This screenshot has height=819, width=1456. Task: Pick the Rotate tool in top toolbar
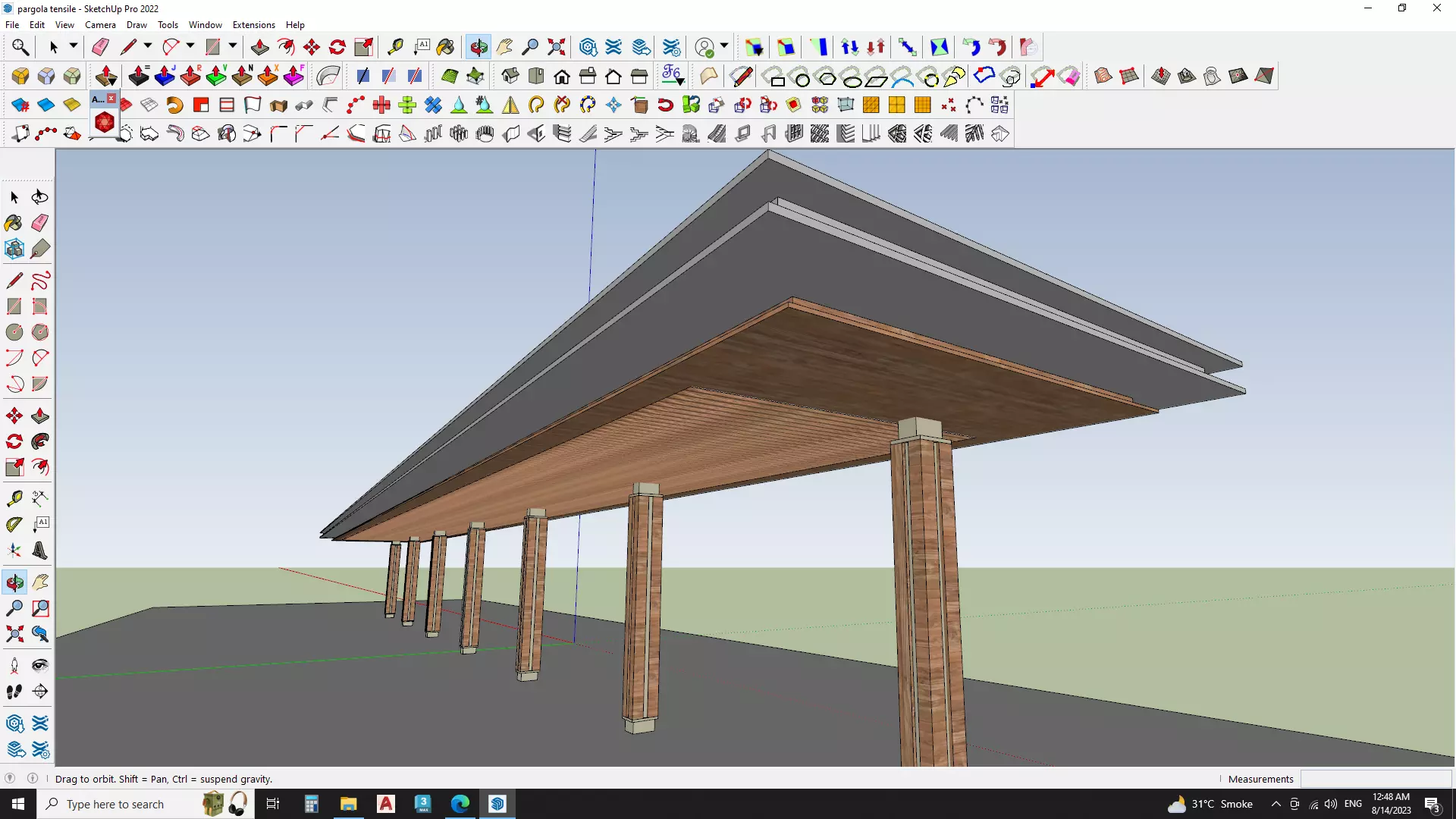(x=337, y=47)
